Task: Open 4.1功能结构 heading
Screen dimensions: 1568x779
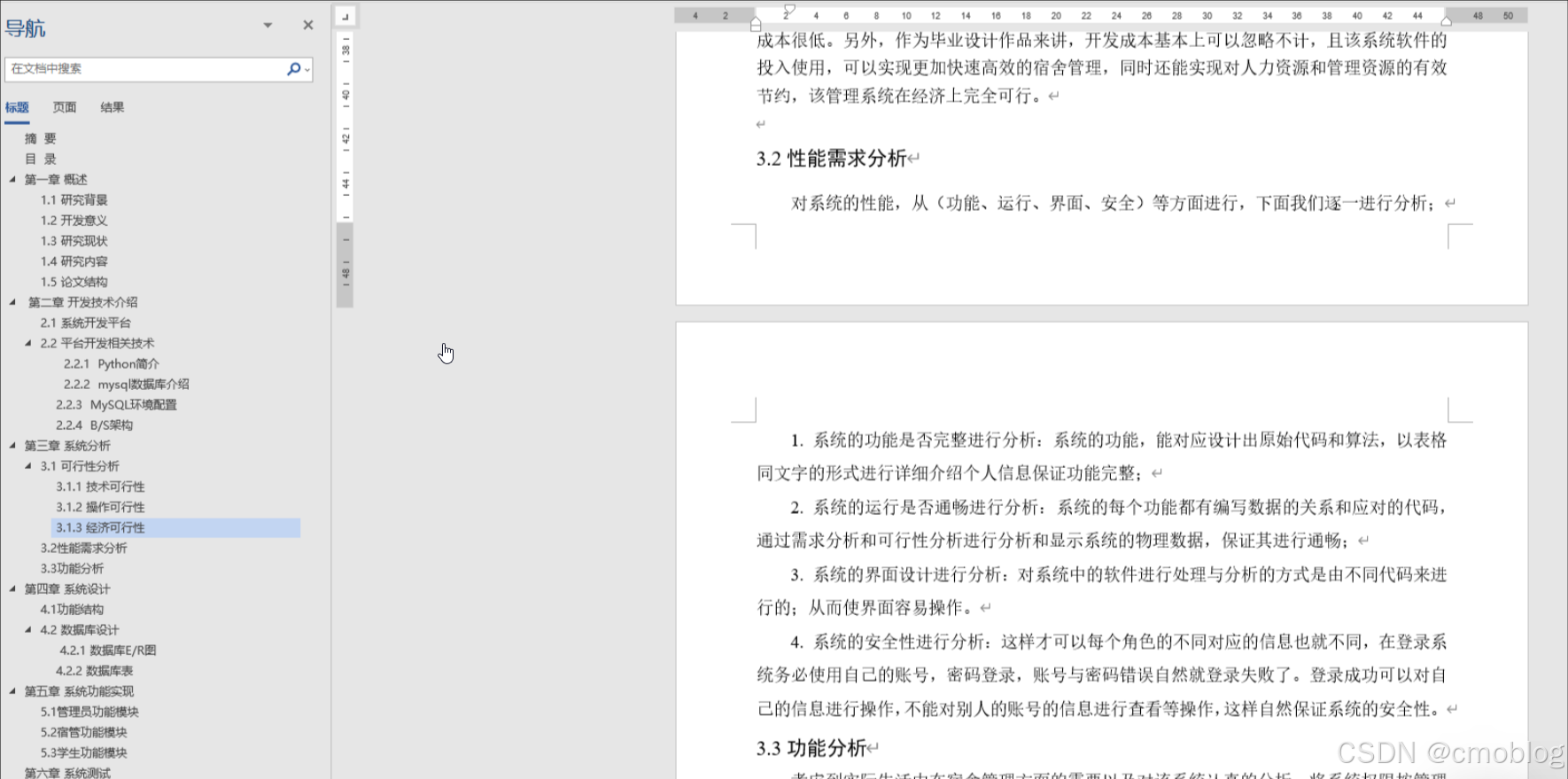Action: [x=72, y=609]
